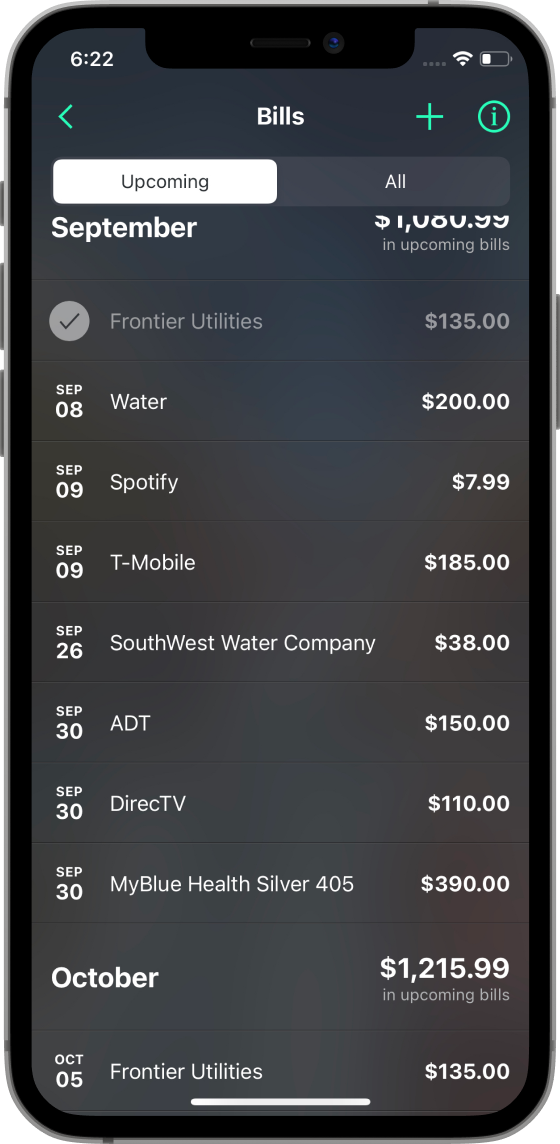Select the ADT bill entry

(280, 722)
